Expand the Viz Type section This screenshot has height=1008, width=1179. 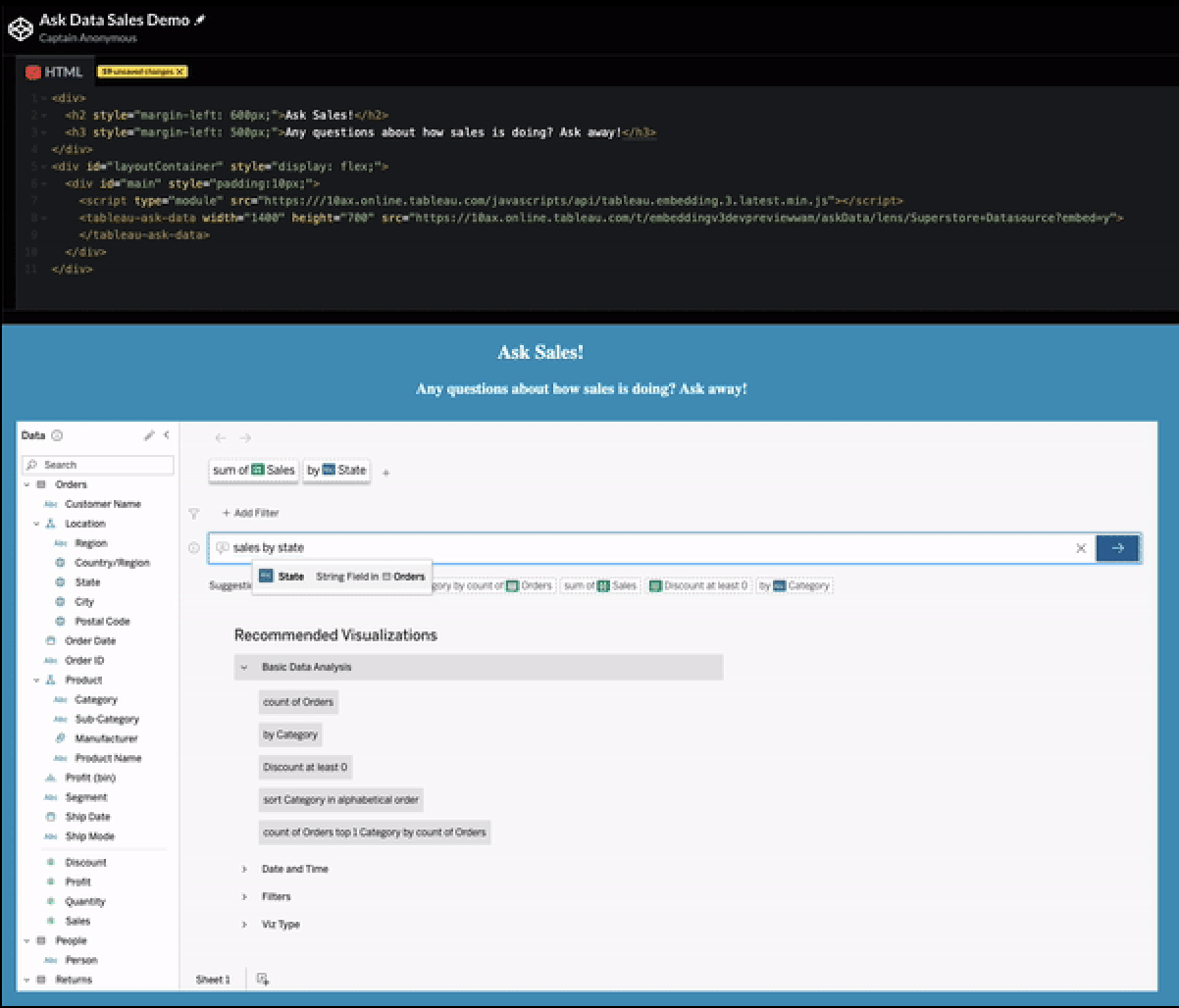[244, 924]
